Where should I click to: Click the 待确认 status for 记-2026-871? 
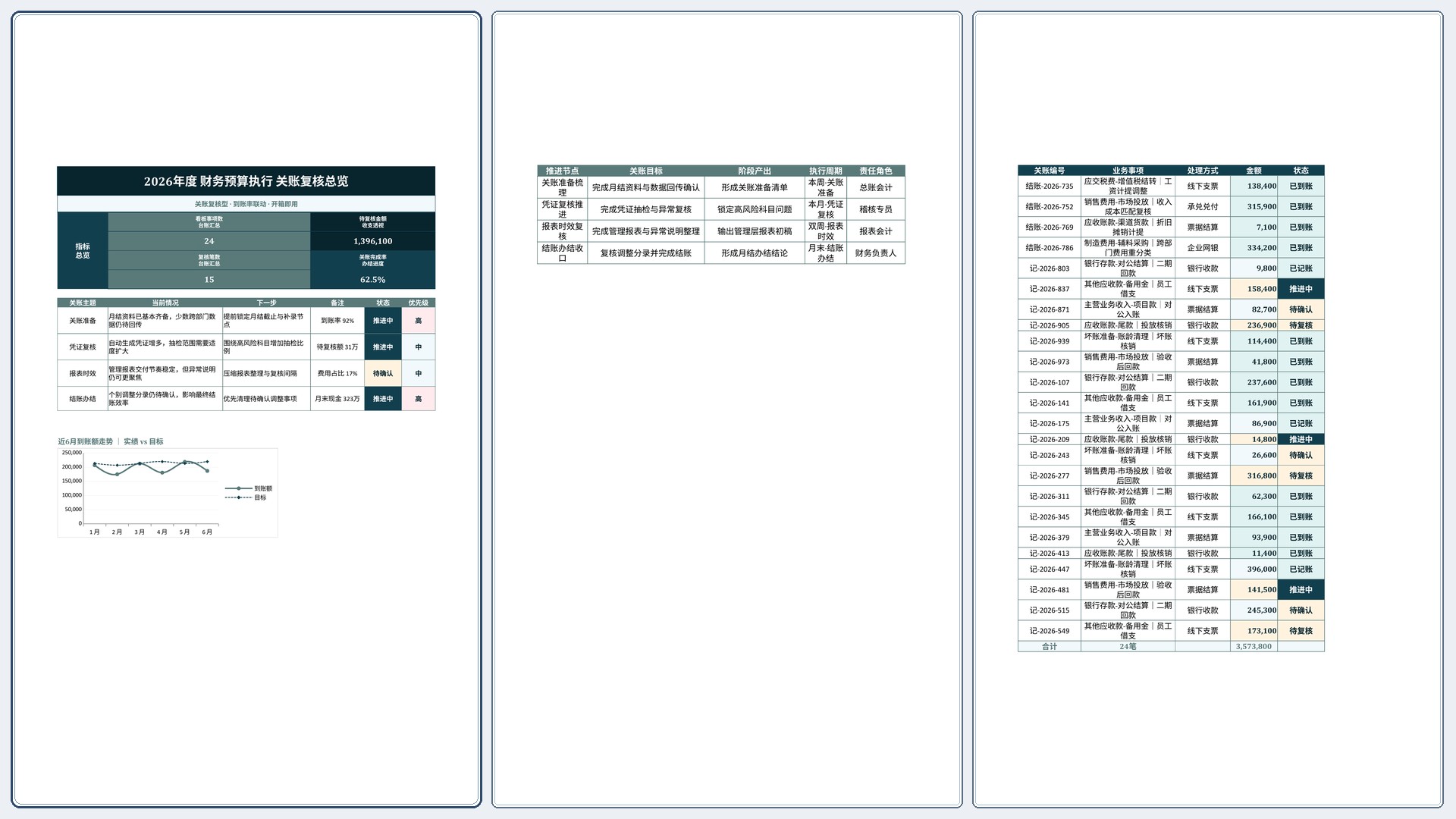point(1301,309)
